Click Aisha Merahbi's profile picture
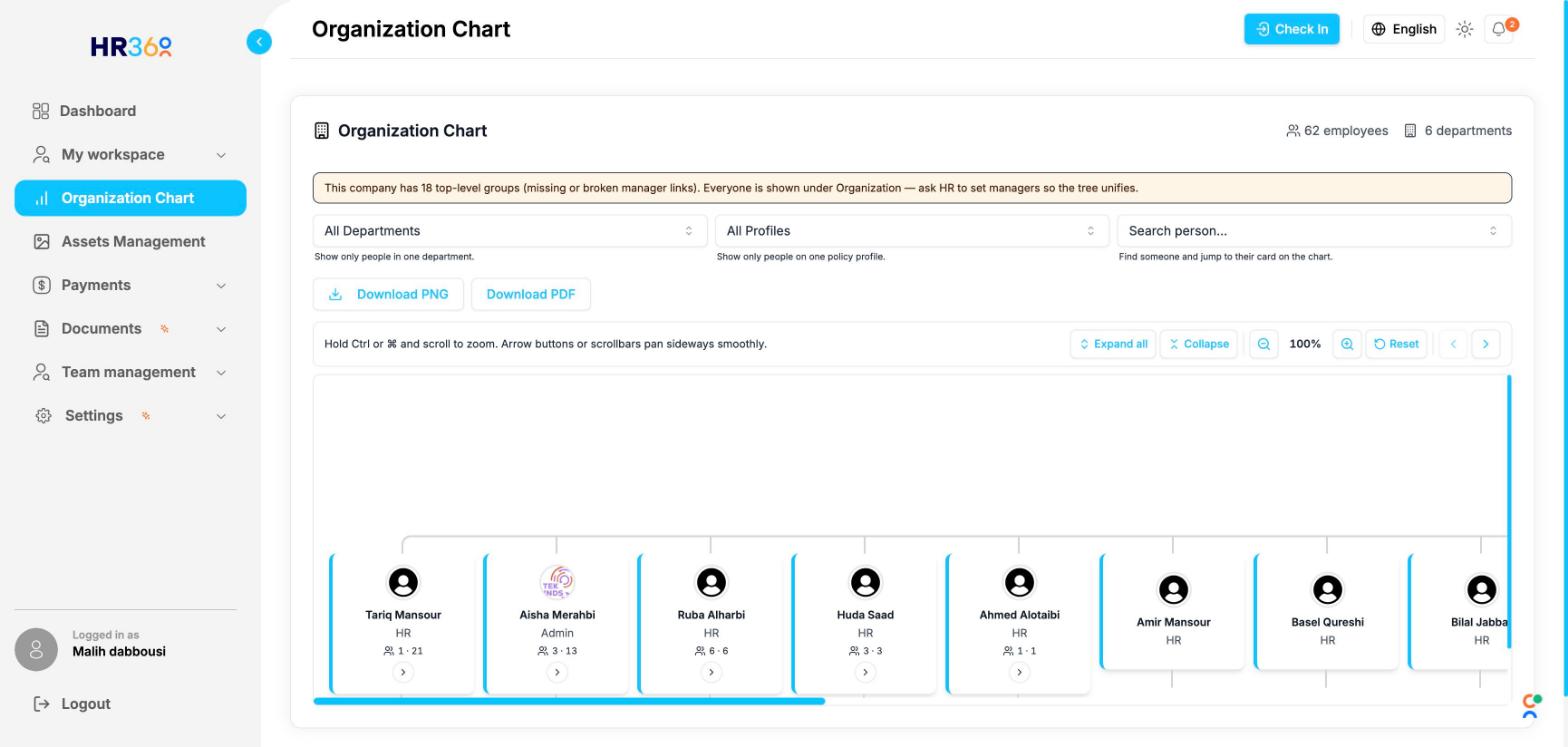 point(557,582)
